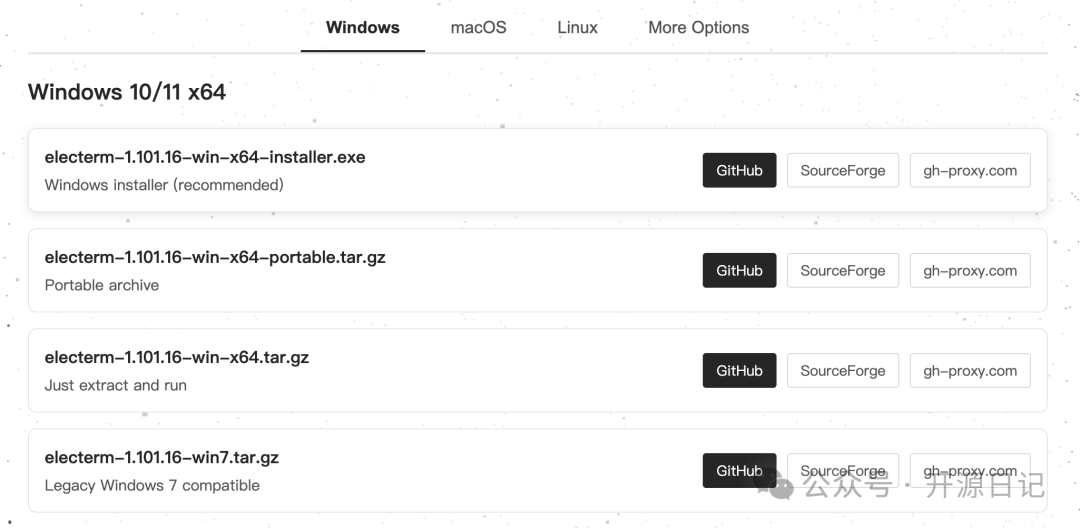Get installer.exe via SourceForge

point(842,171)
